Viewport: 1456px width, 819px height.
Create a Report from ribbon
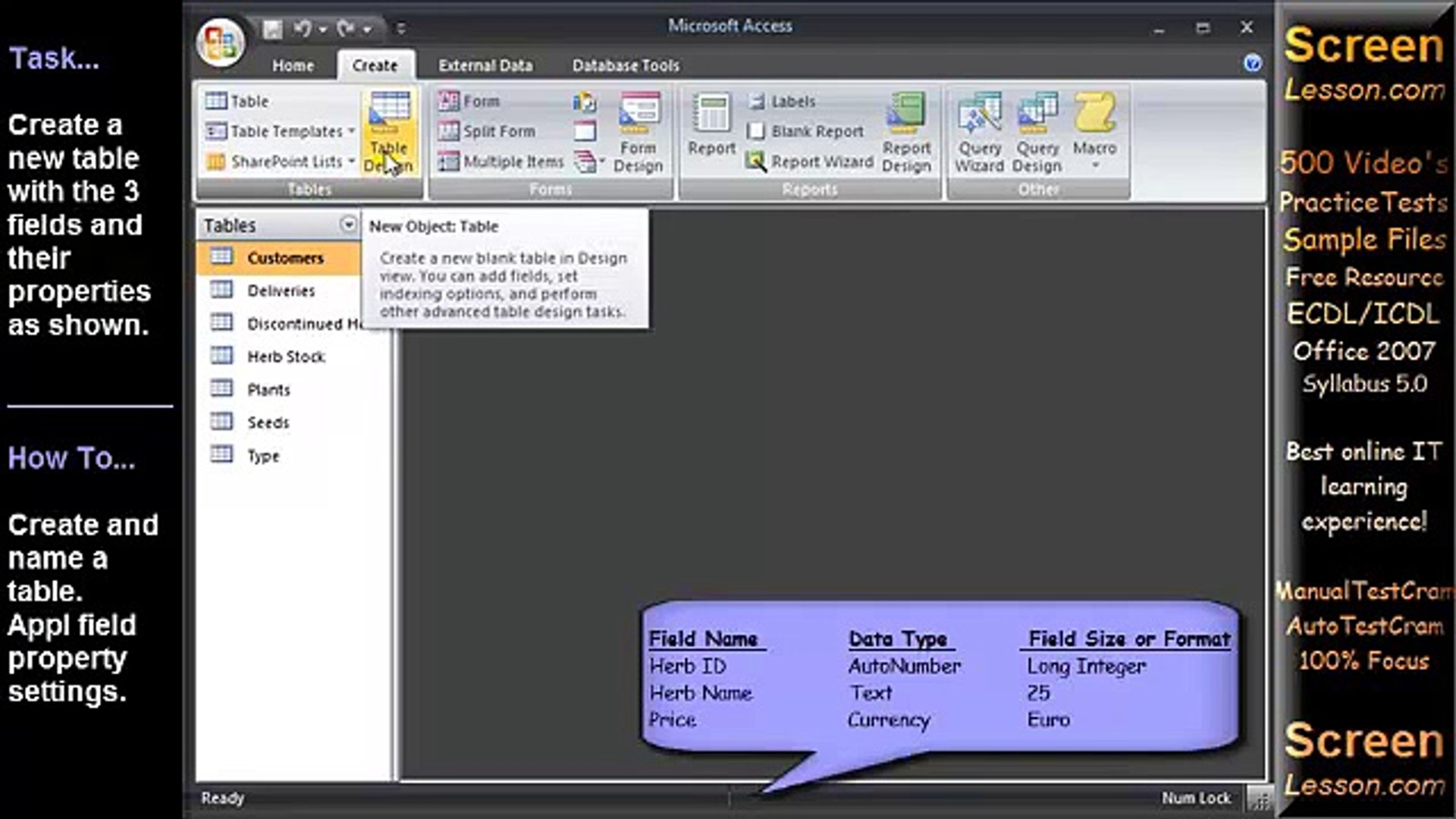pyautogui.click(x=711, y=125)
